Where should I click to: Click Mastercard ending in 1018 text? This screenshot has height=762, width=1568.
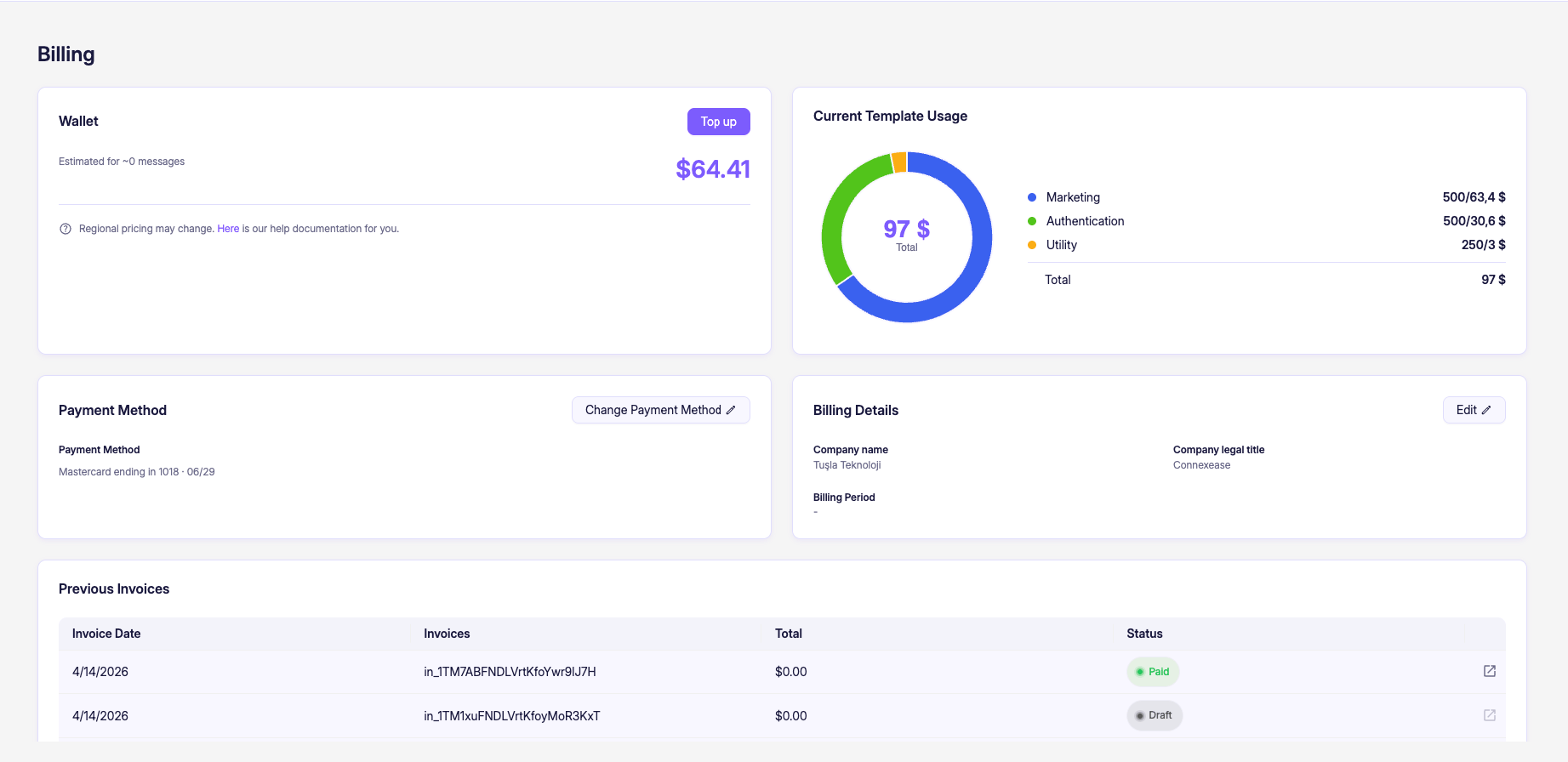pyautogui.click(x=137, y=472)
